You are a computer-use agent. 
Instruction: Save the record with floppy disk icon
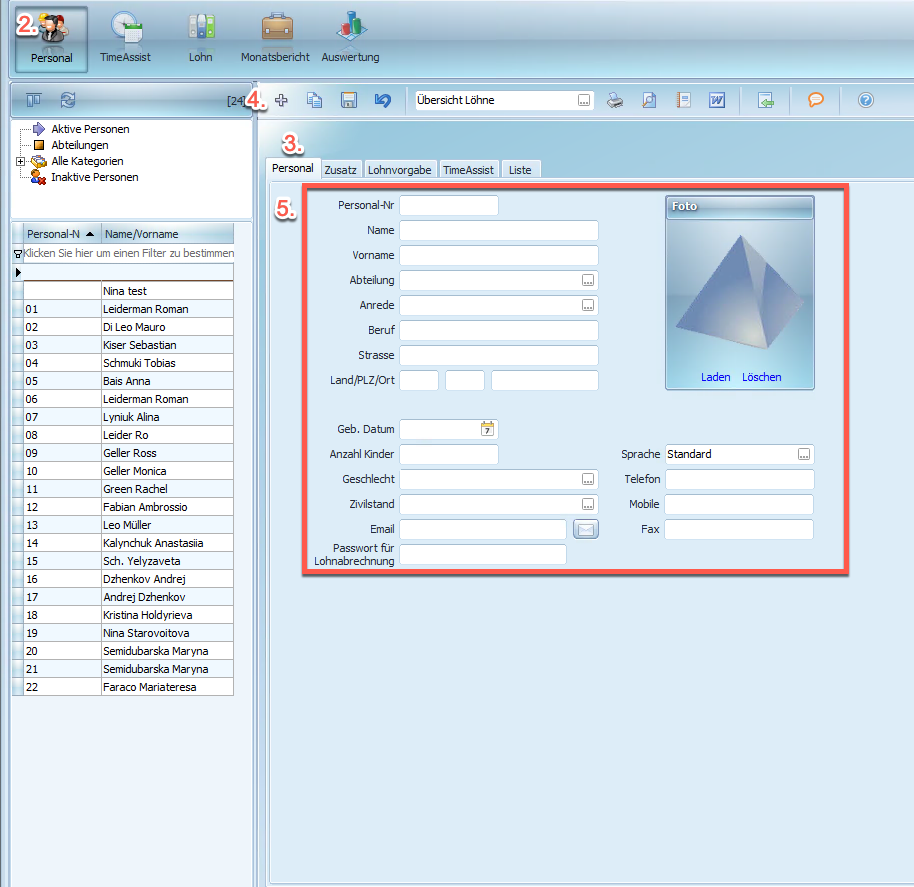349,100
